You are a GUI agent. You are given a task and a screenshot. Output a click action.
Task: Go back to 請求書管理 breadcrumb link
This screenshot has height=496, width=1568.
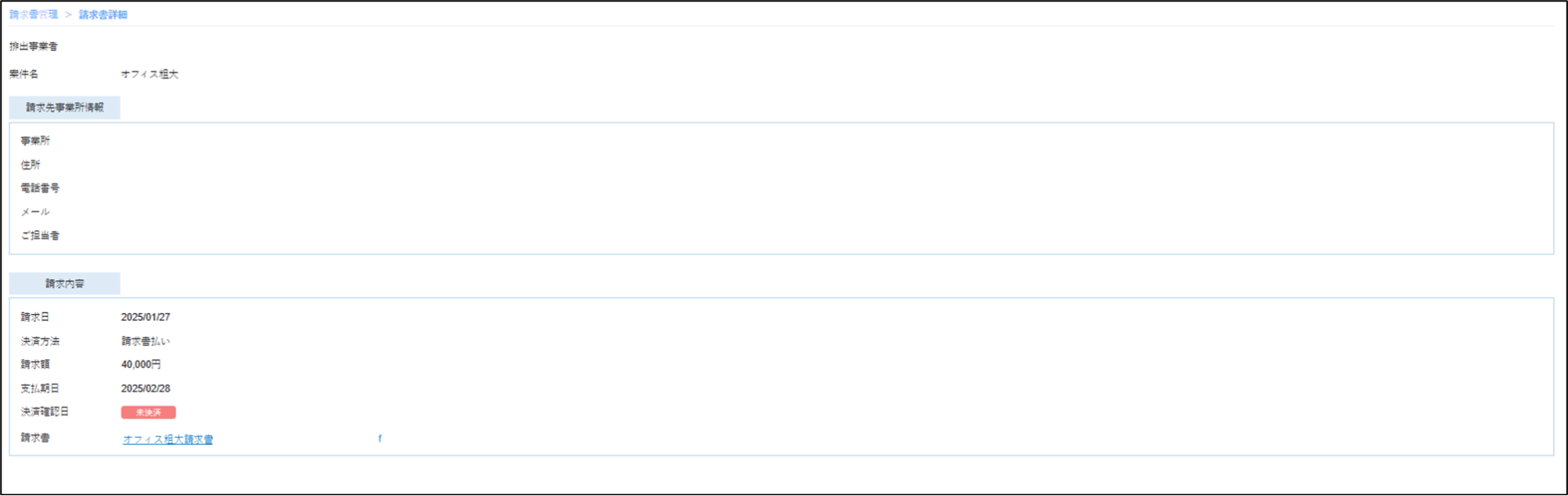34,15
